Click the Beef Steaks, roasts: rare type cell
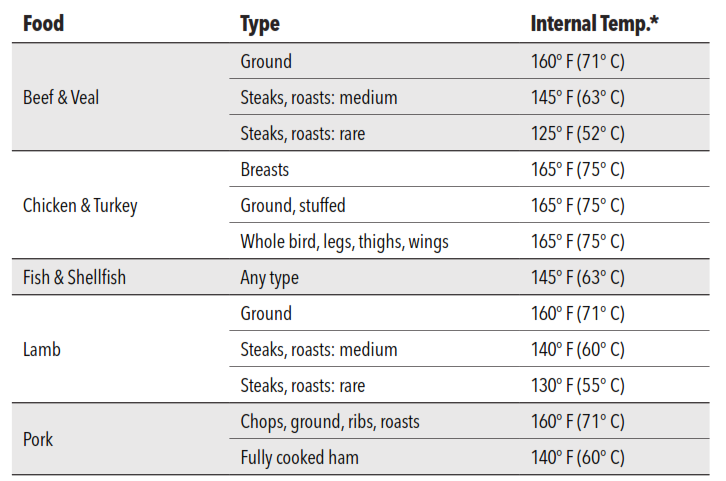This screenshot has height=481, width=726. click(303, 133)
